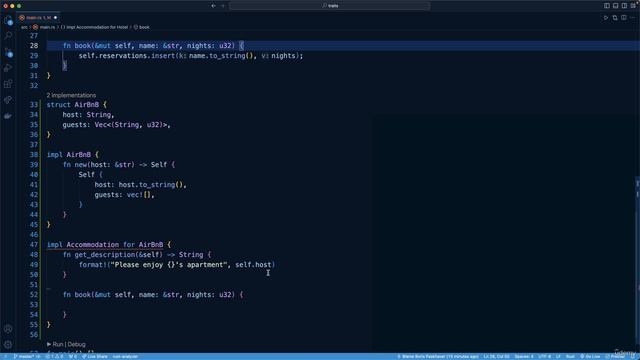Open the Live Share view in activity bar
This screenshot has height=360, width=640.
(x=8, y=100)
